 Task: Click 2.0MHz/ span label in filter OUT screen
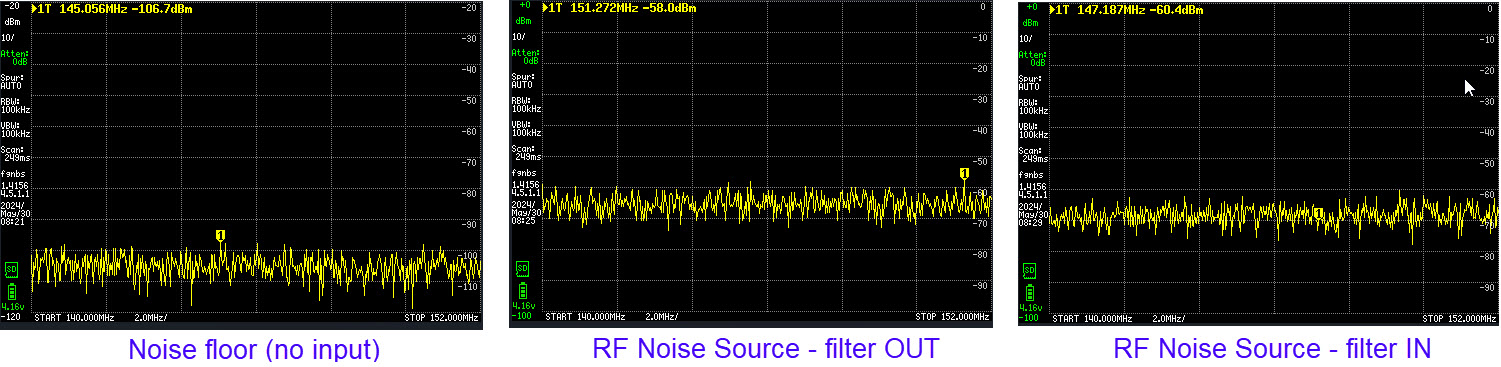(x=661, y=317)
